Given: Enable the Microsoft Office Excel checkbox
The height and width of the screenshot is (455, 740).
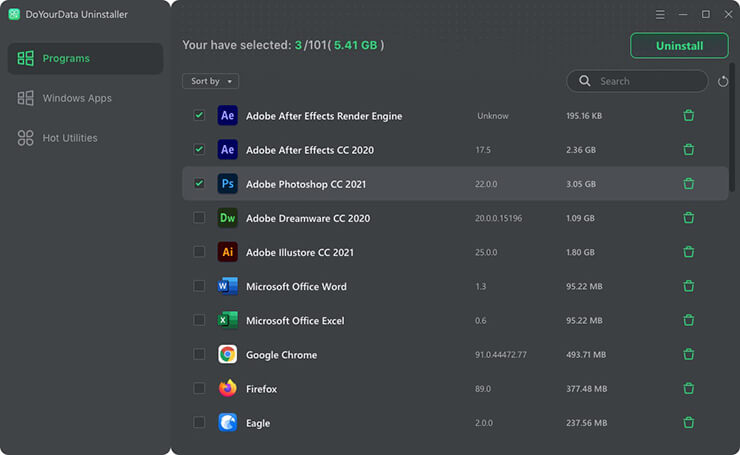Looking at the screenshot, I should (199, 321).
